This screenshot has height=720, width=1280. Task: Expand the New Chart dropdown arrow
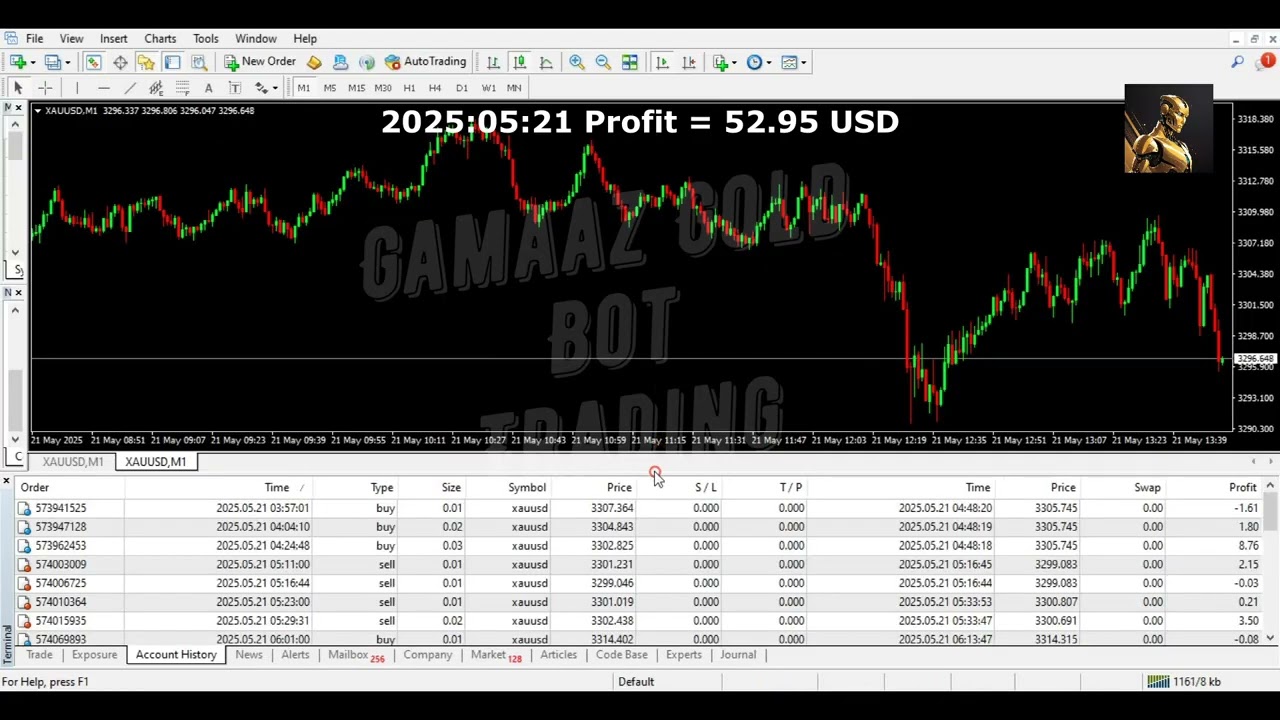tap(33, 63)
